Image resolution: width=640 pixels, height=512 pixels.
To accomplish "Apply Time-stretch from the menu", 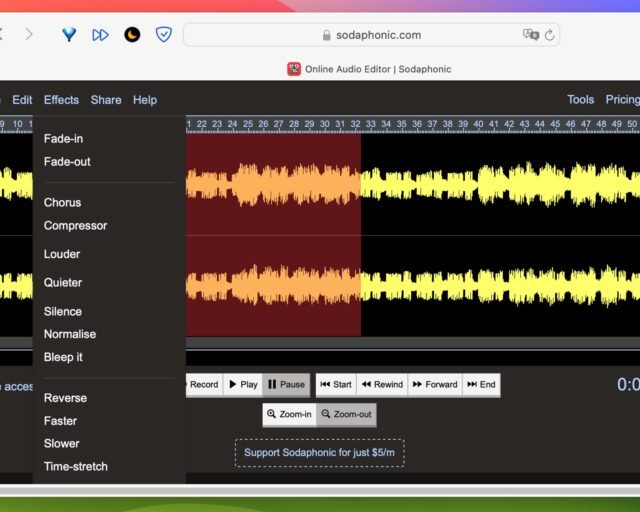I will click(76, 466).
